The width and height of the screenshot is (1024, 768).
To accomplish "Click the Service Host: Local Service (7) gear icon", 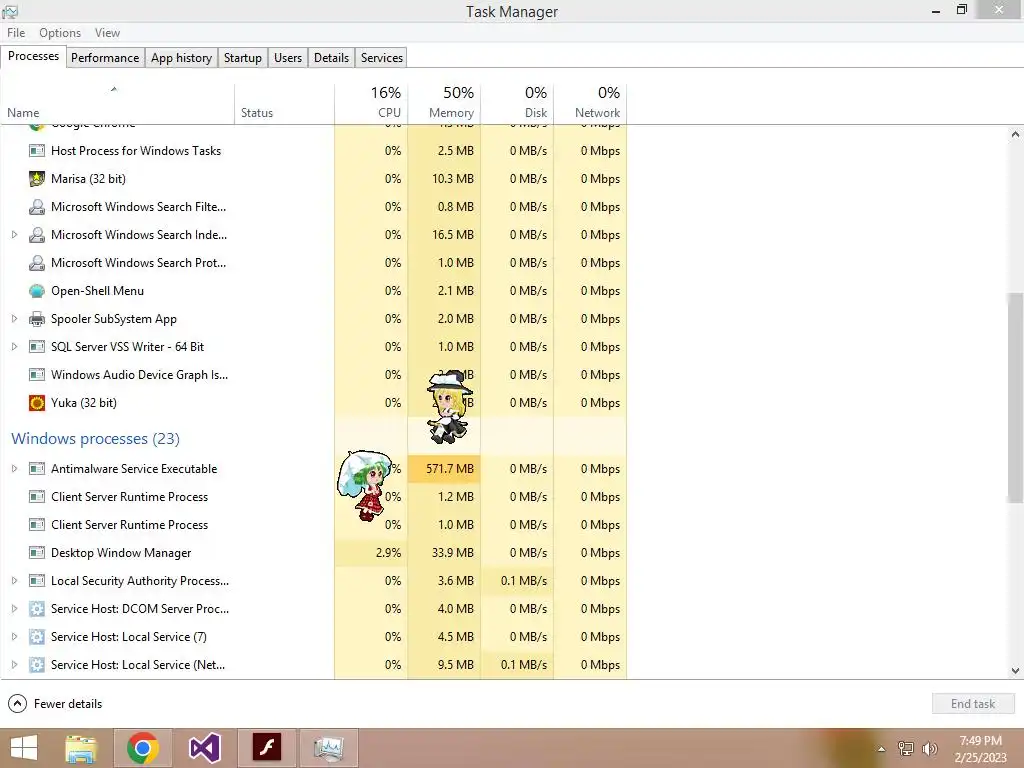I will coord(37,637).
